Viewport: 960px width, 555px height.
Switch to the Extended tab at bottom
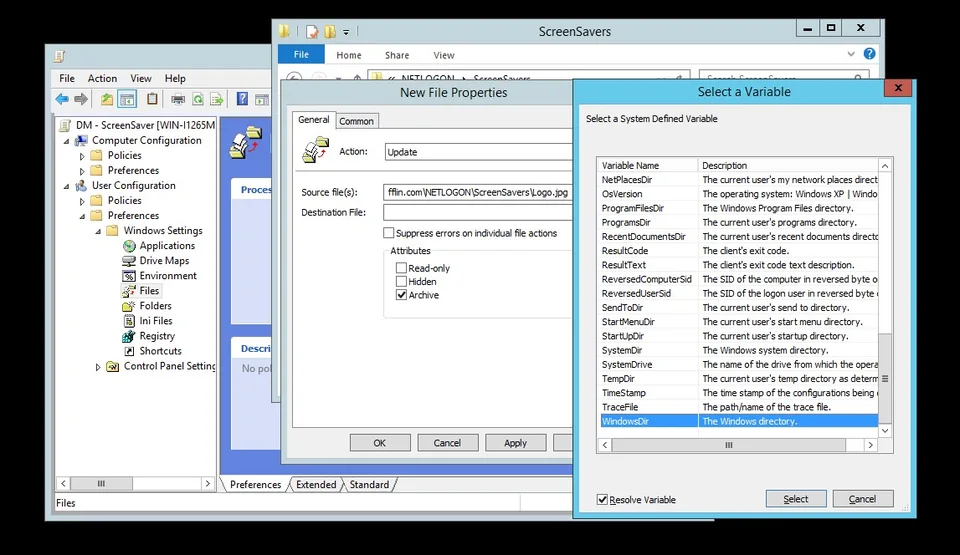click(316, 485)
